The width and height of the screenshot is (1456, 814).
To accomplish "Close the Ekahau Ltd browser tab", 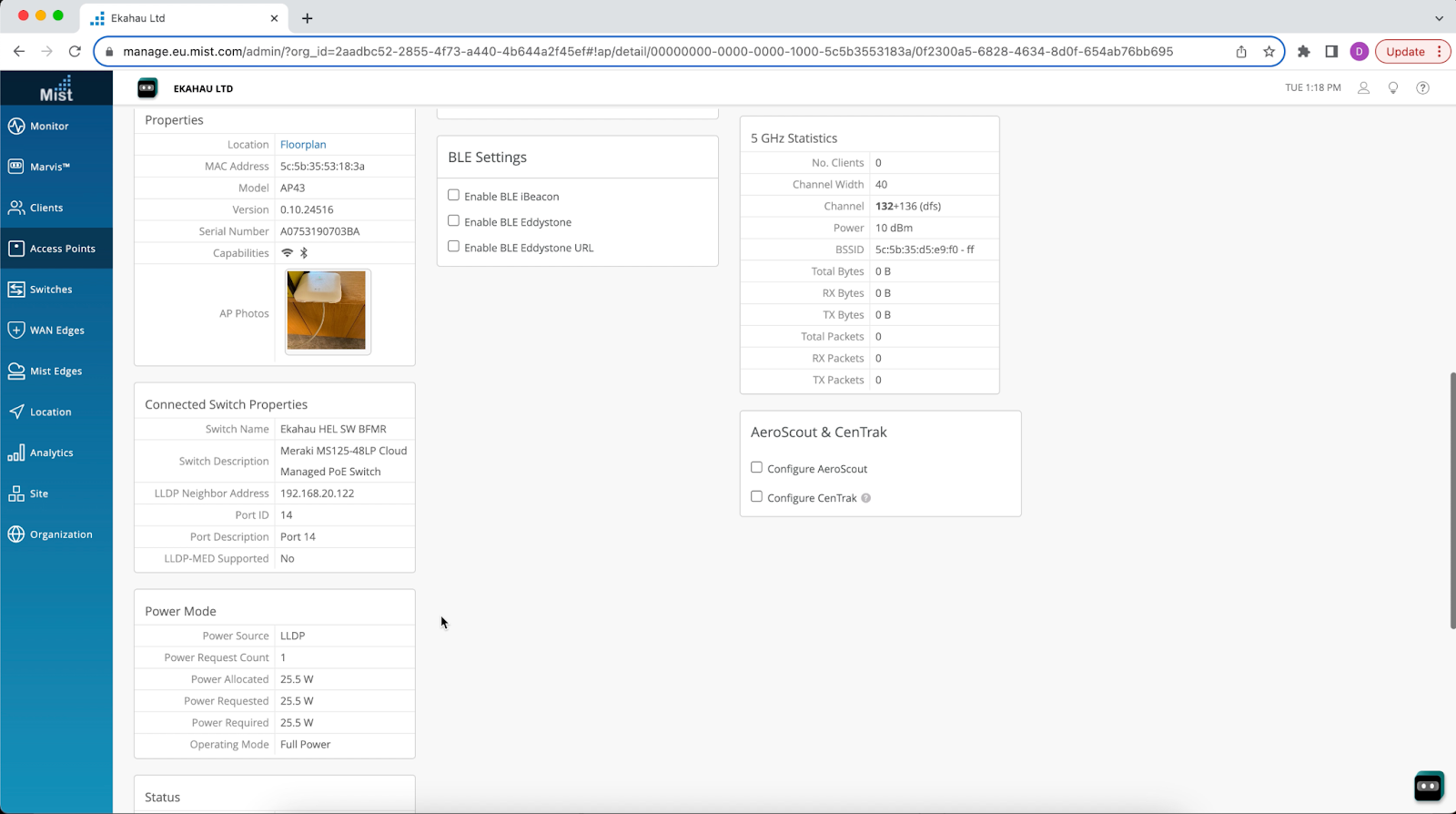I will tap(274, 18).
